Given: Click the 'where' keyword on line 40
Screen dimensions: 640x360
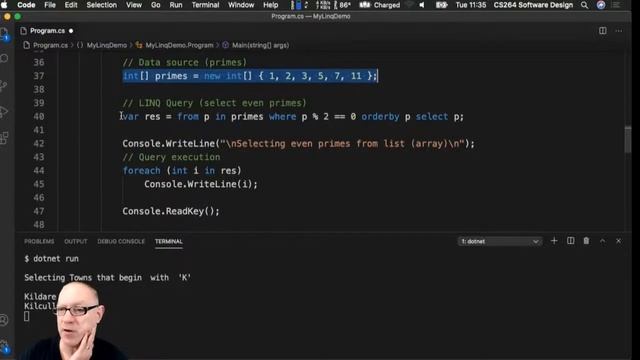Looking at the screenshot, I should 282,117.
